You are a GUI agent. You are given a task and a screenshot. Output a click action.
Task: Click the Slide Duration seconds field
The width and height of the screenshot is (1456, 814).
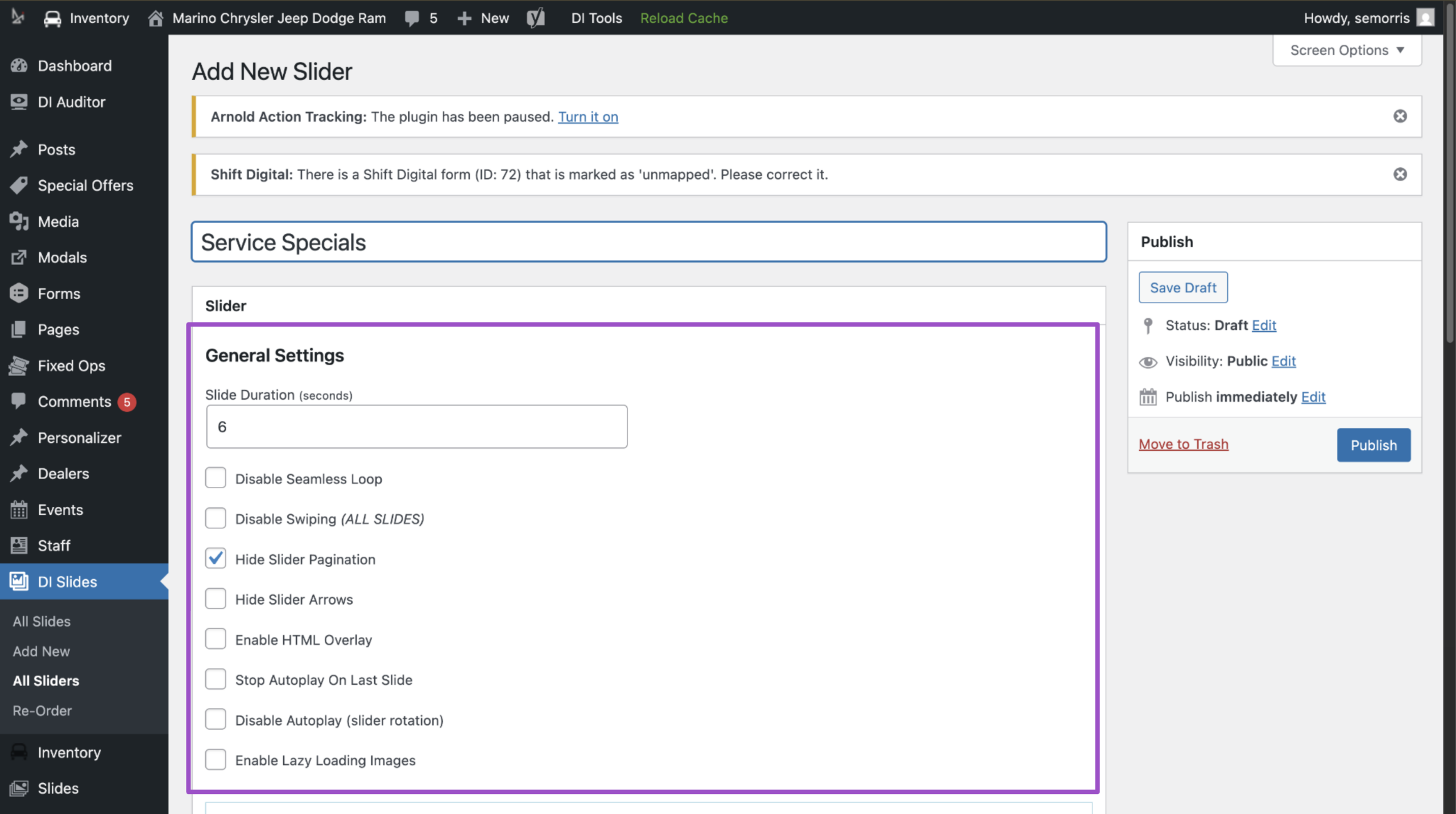click(417, 427)
